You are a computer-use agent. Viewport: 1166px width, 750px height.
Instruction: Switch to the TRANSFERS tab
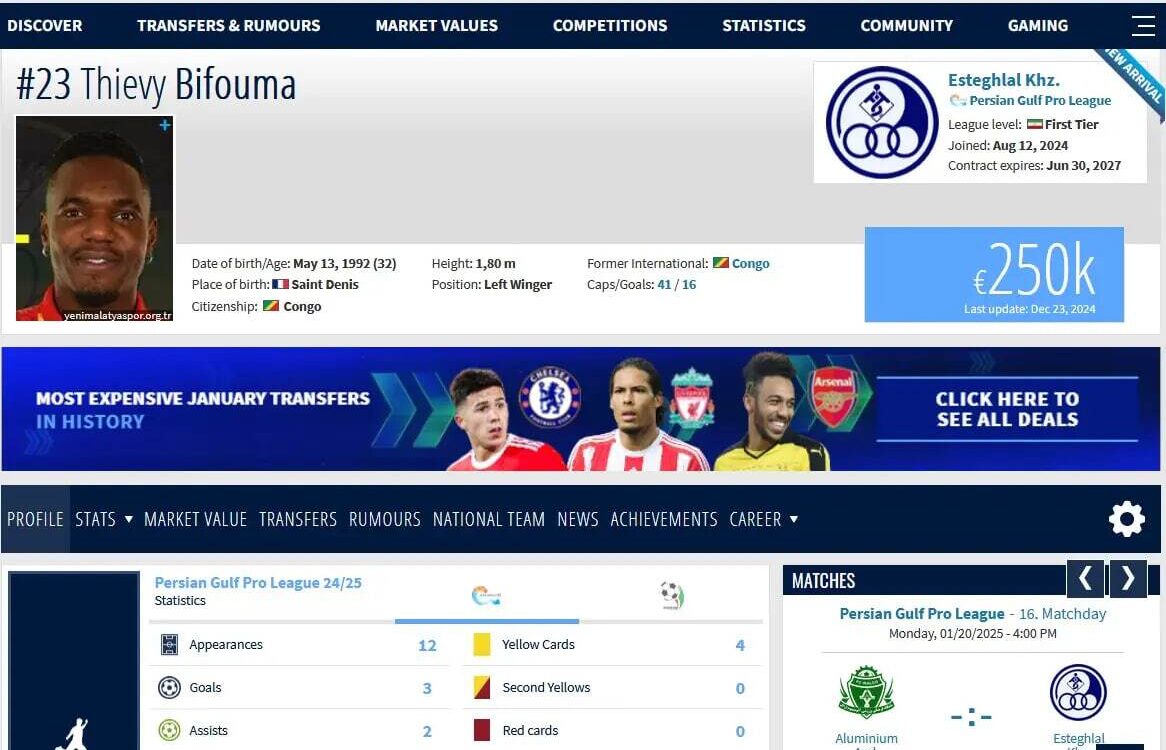point(297,519)
